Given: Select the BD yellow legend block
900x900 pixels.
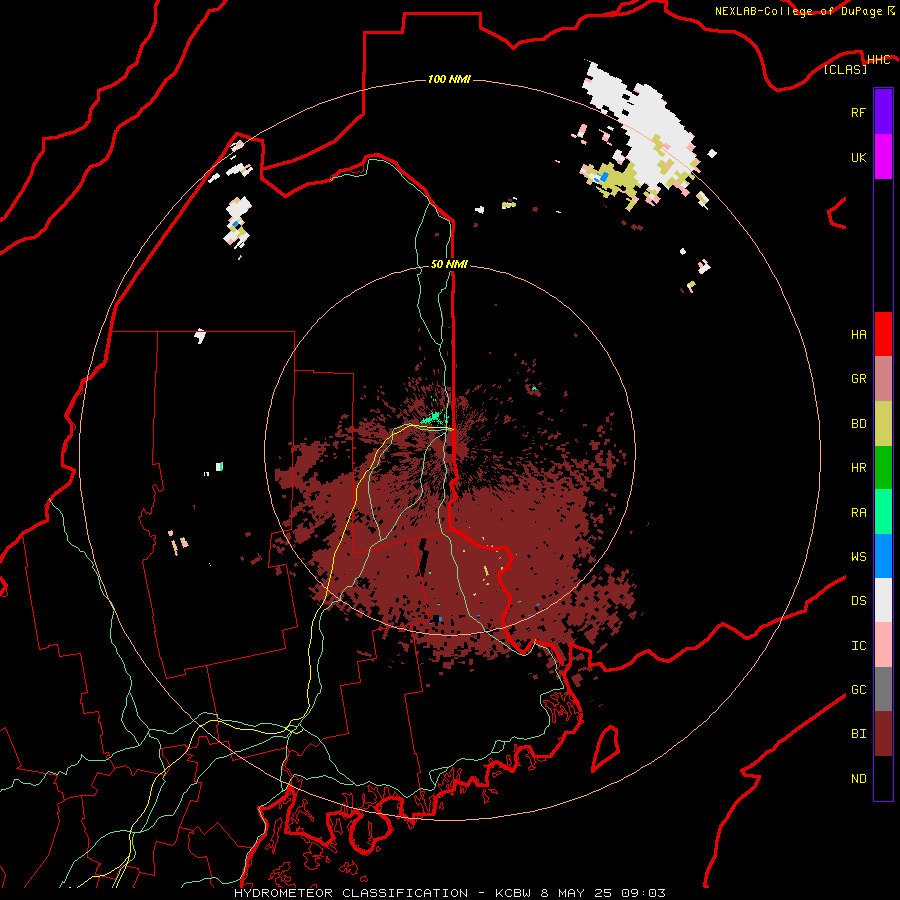Looking at the screenshot, I should point(883,424).
